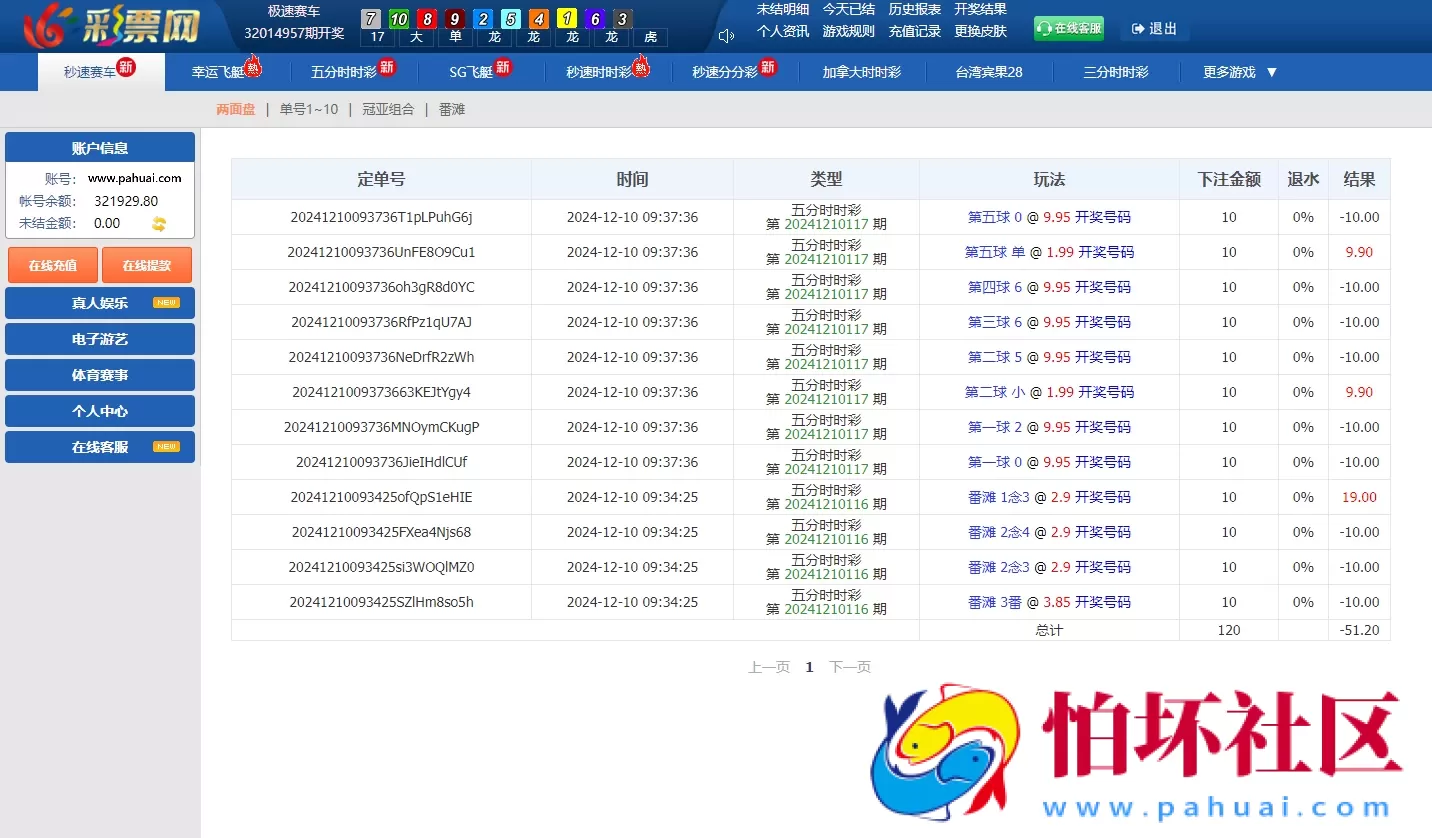
Task: Open the 历史报表 menu item
Action: click(913, 9)
